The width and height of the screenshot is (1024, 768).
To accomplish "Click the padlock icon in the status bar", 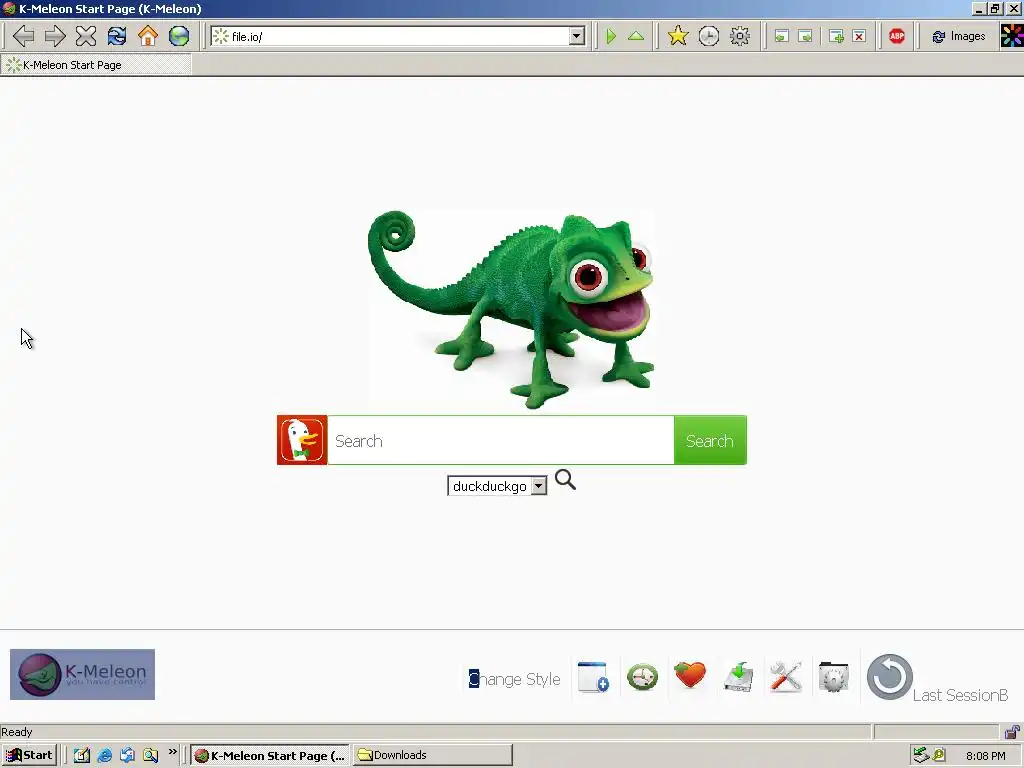I will (1012, 731).
